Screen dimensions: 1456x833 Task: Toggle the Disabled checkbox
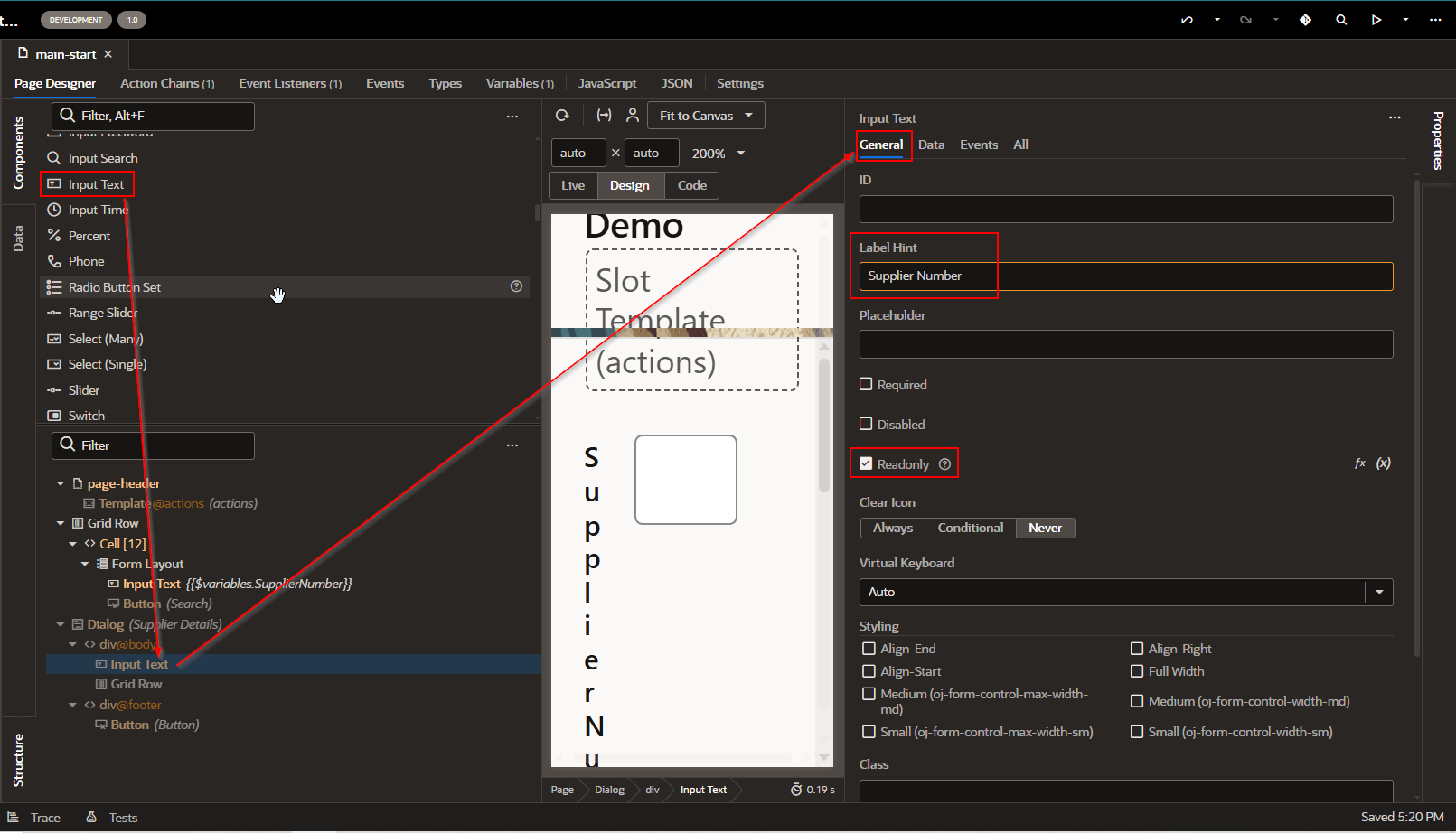[x=866, y=424]
